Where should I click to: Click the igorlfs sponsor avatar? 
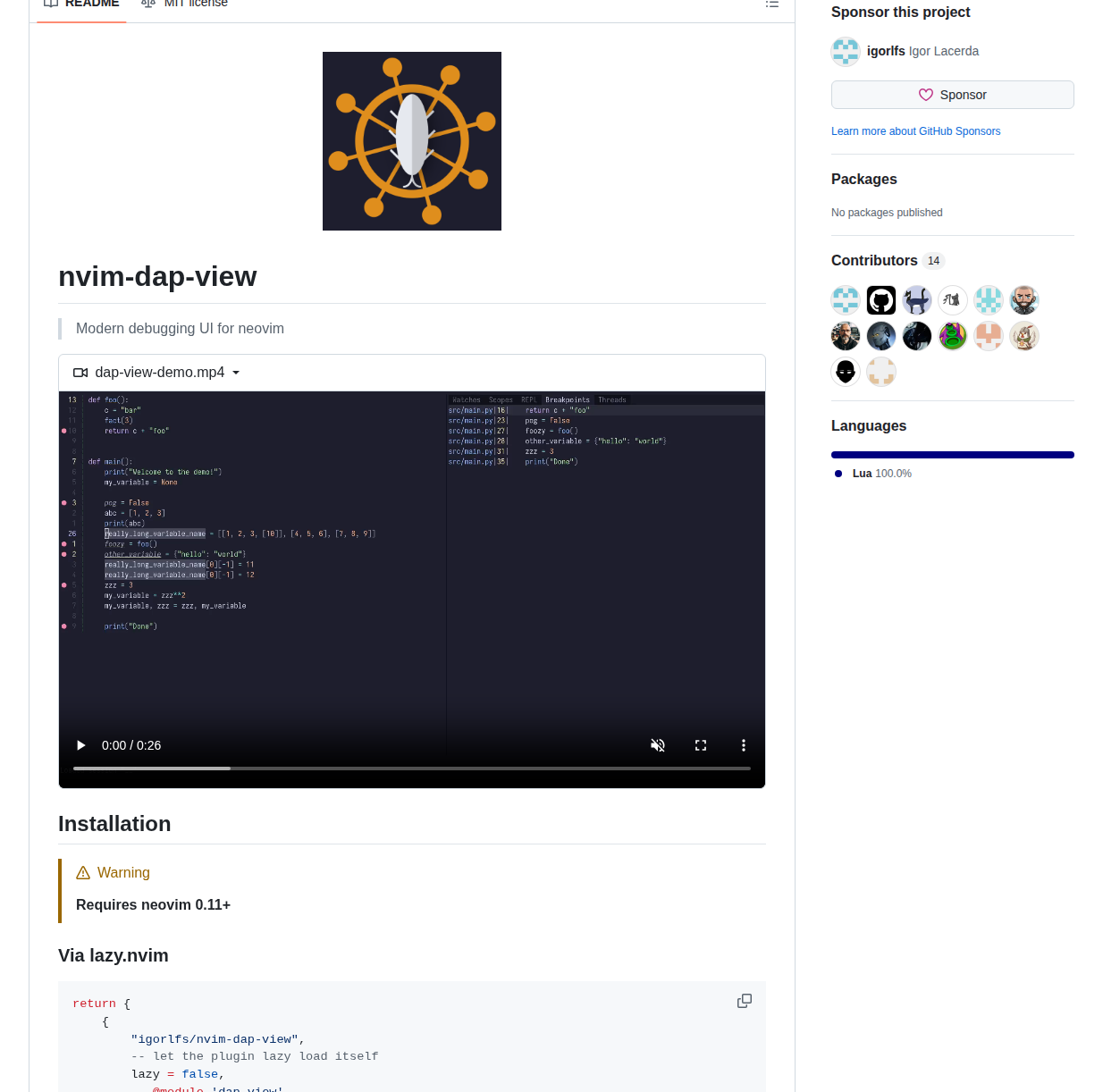(x=846, y=52)
